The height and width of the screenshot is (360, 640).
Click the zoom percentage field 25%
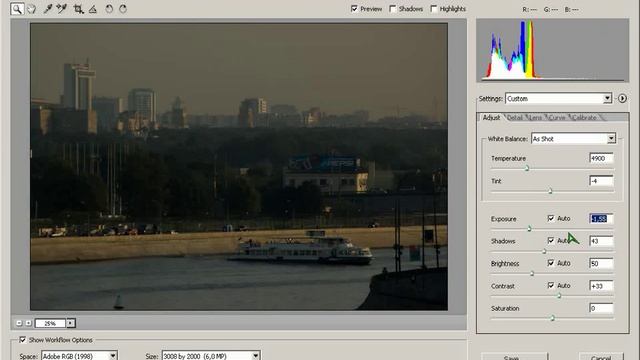50,323
